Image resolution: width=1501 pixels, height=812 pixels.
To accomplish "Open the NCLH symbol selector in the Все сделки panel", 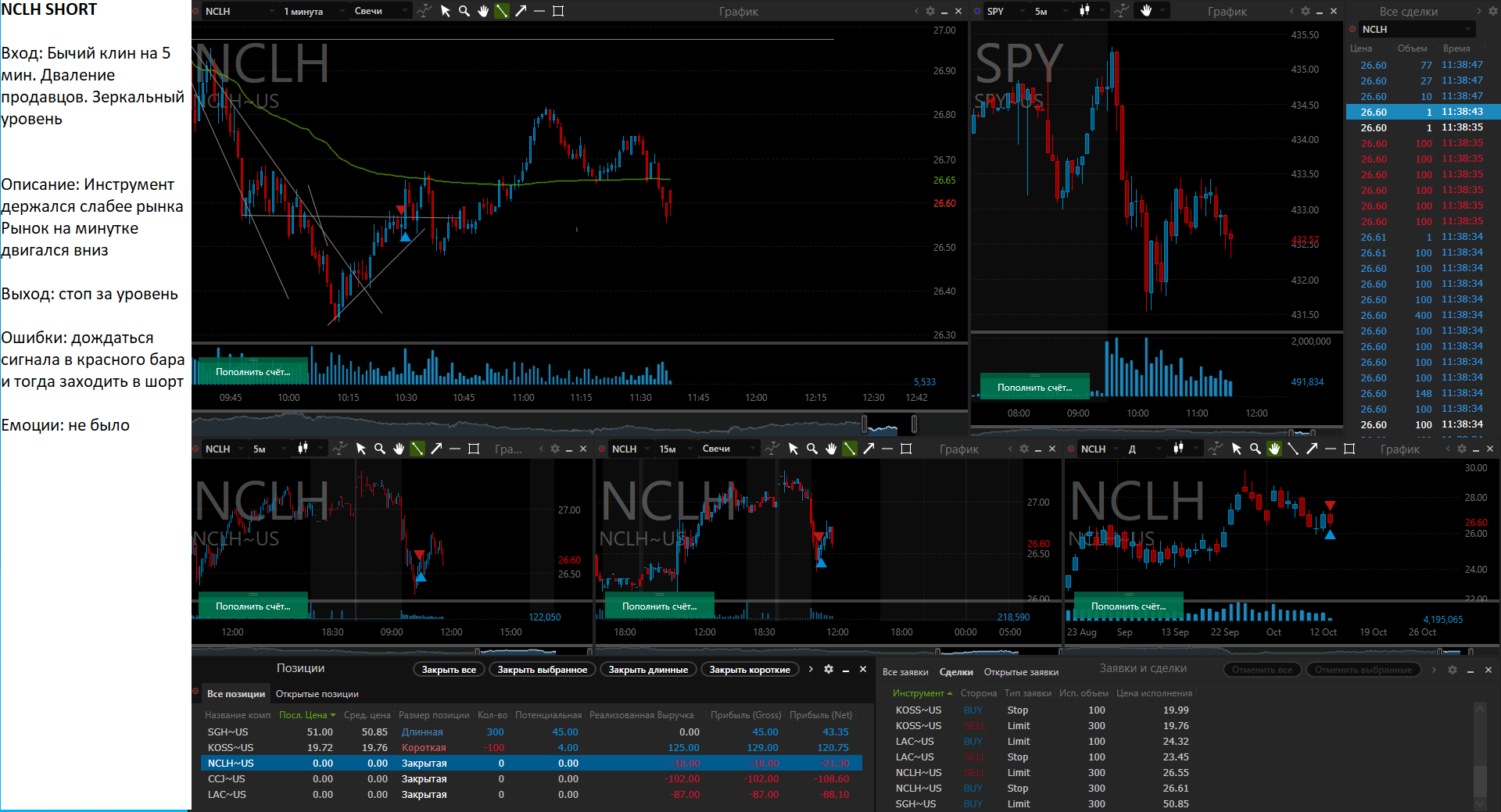I will 1417,29.
